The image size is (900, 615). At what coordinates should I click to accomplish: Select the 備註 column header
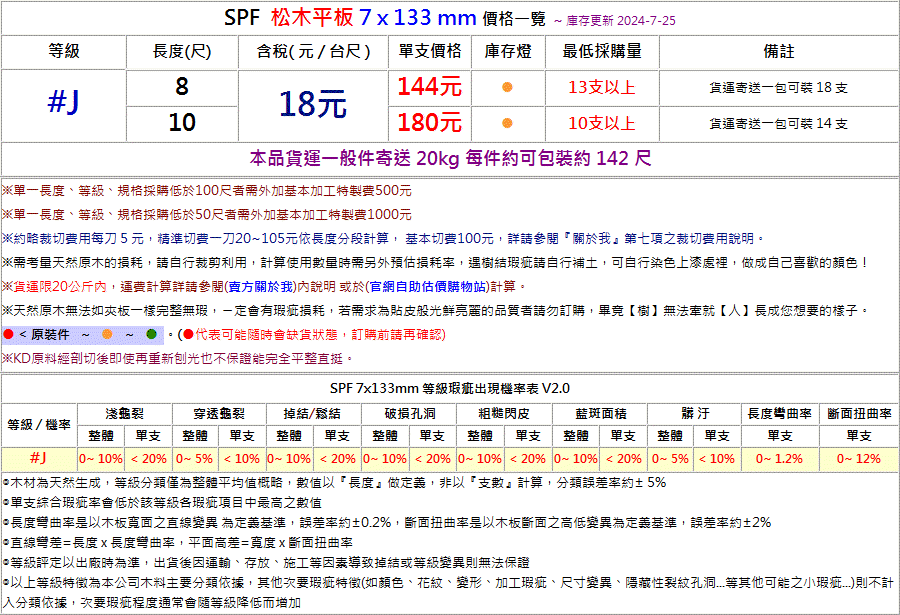[x=779, y=51]
